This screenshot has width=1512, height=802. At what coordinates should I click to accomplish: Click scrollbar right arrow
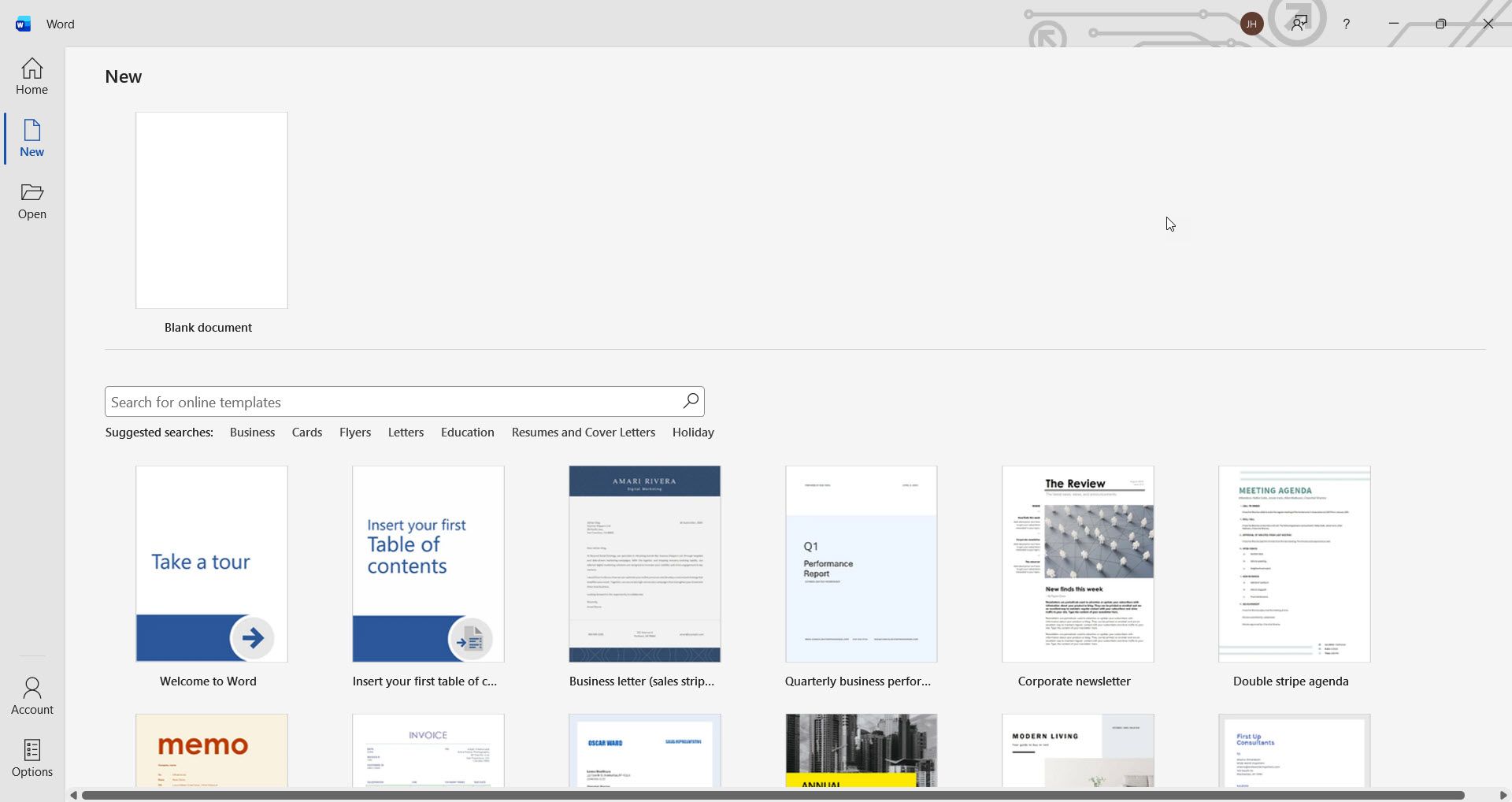point(1503,795)
